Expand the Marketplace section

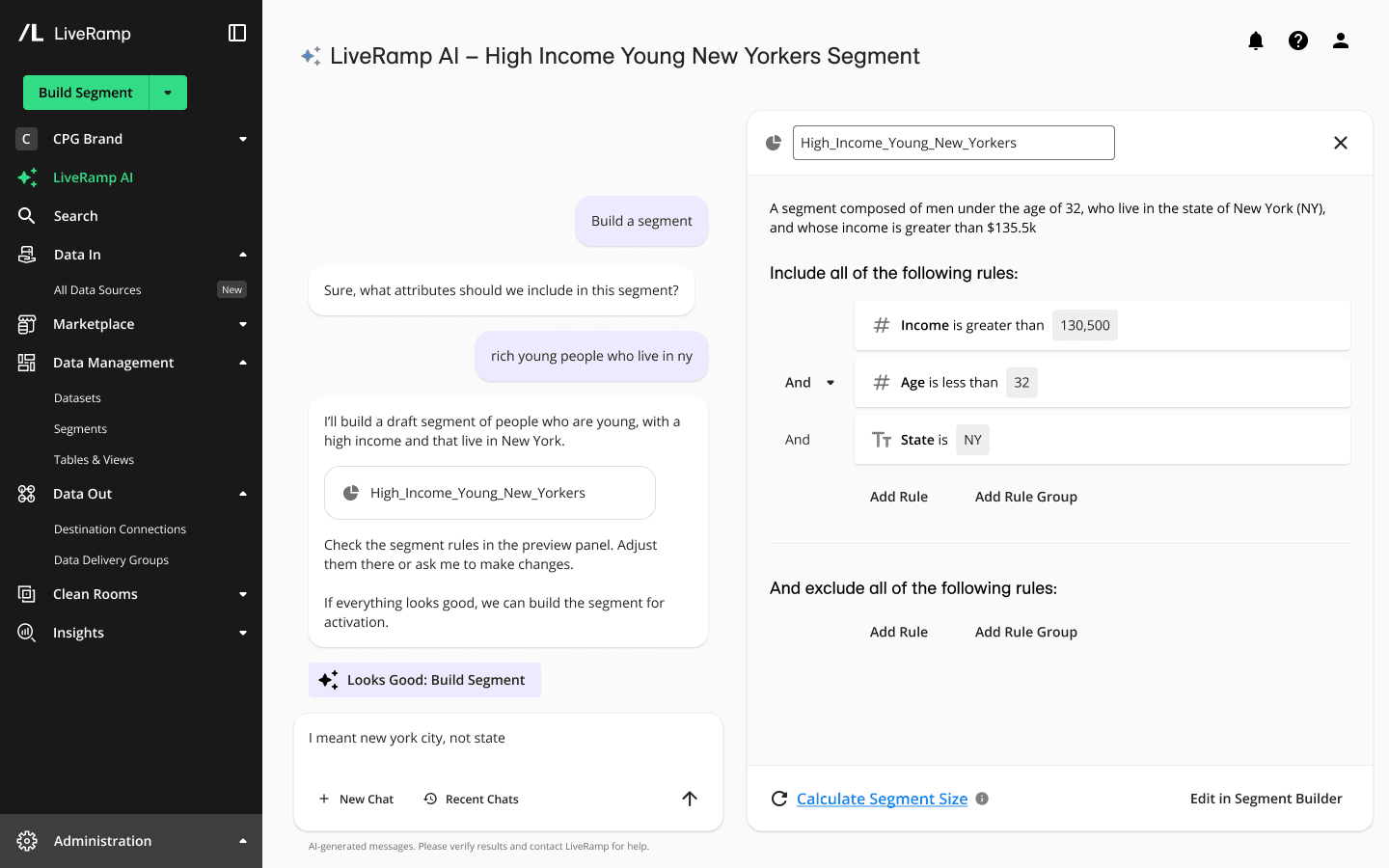click(x=243, y=324)
